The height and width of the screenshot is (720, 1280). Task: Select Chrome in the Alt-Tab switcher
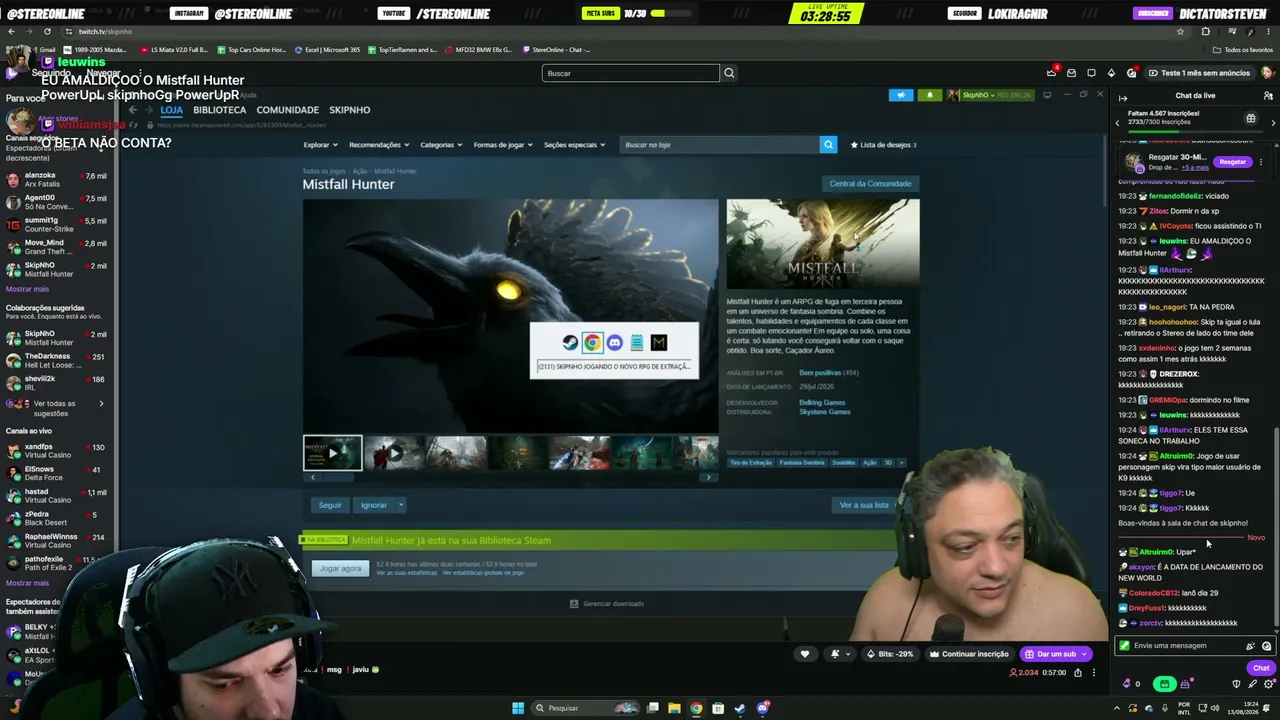tap(592, 343)
